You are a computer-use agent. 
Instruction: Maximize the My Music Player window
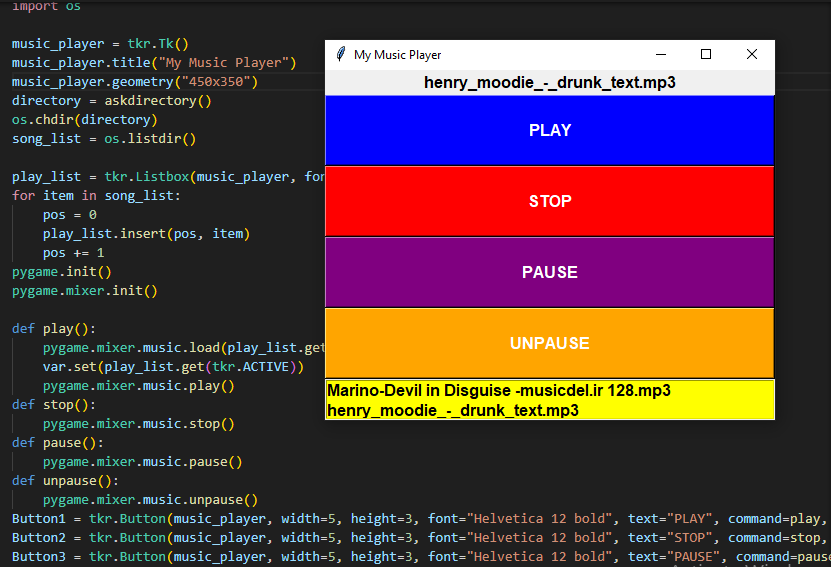click(706, 54)
